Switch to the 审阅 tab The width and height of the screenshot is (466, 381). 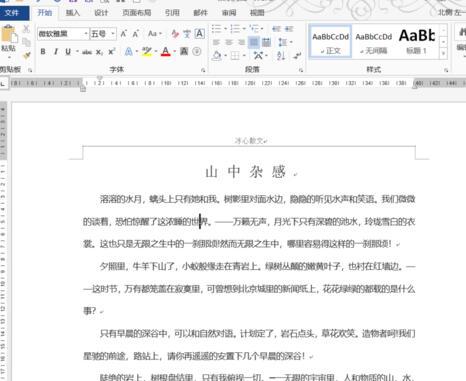tap(229, 13)
